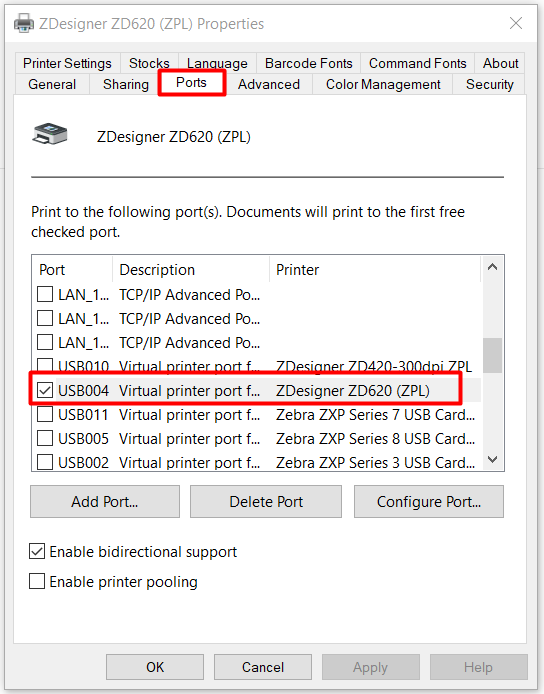Go to the Security tab
The image size is (544, 694).
[490, 84]
